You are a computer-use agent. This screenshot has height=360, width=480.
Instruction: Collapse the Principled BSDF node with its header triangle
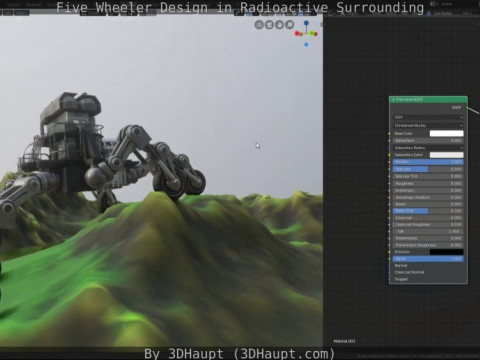click(394, 100)
